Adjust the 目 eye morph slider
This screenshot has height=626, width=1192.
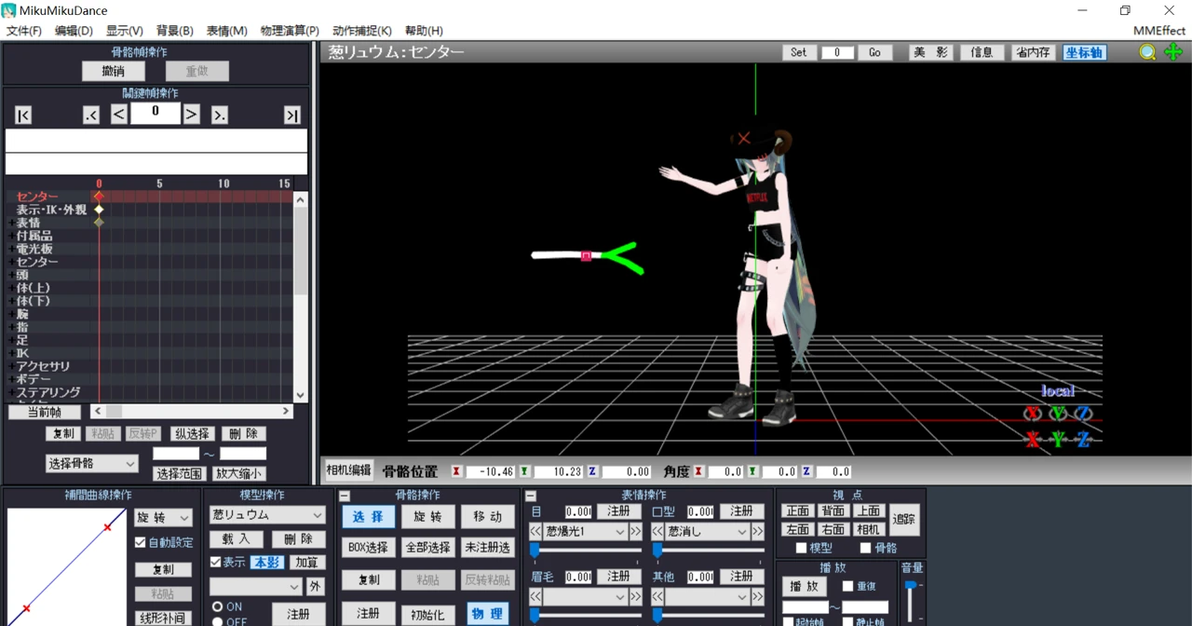(534, 550)
